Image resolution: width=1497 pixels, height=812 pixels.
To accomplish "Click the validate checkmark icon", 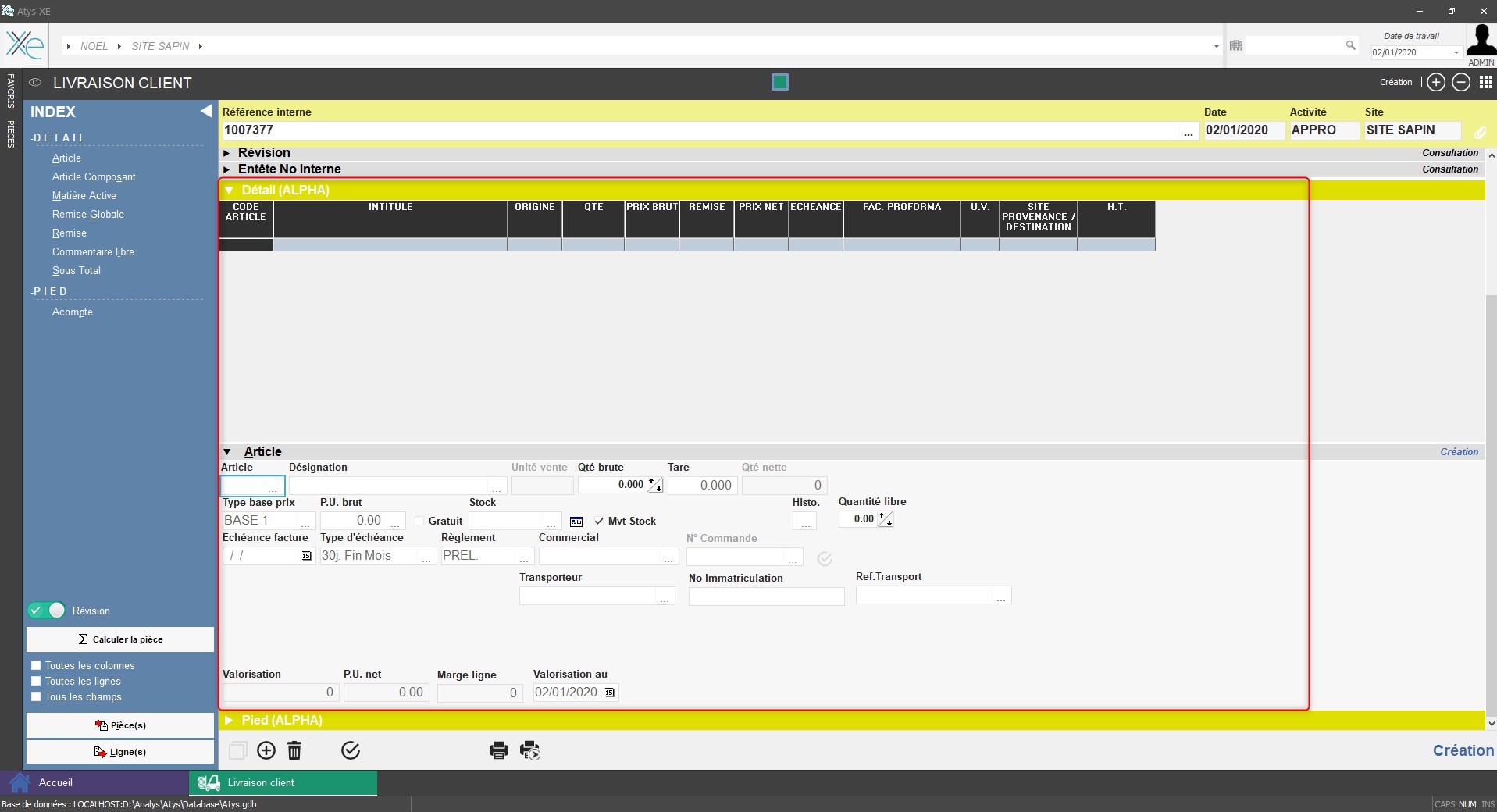I will [351, 750].
